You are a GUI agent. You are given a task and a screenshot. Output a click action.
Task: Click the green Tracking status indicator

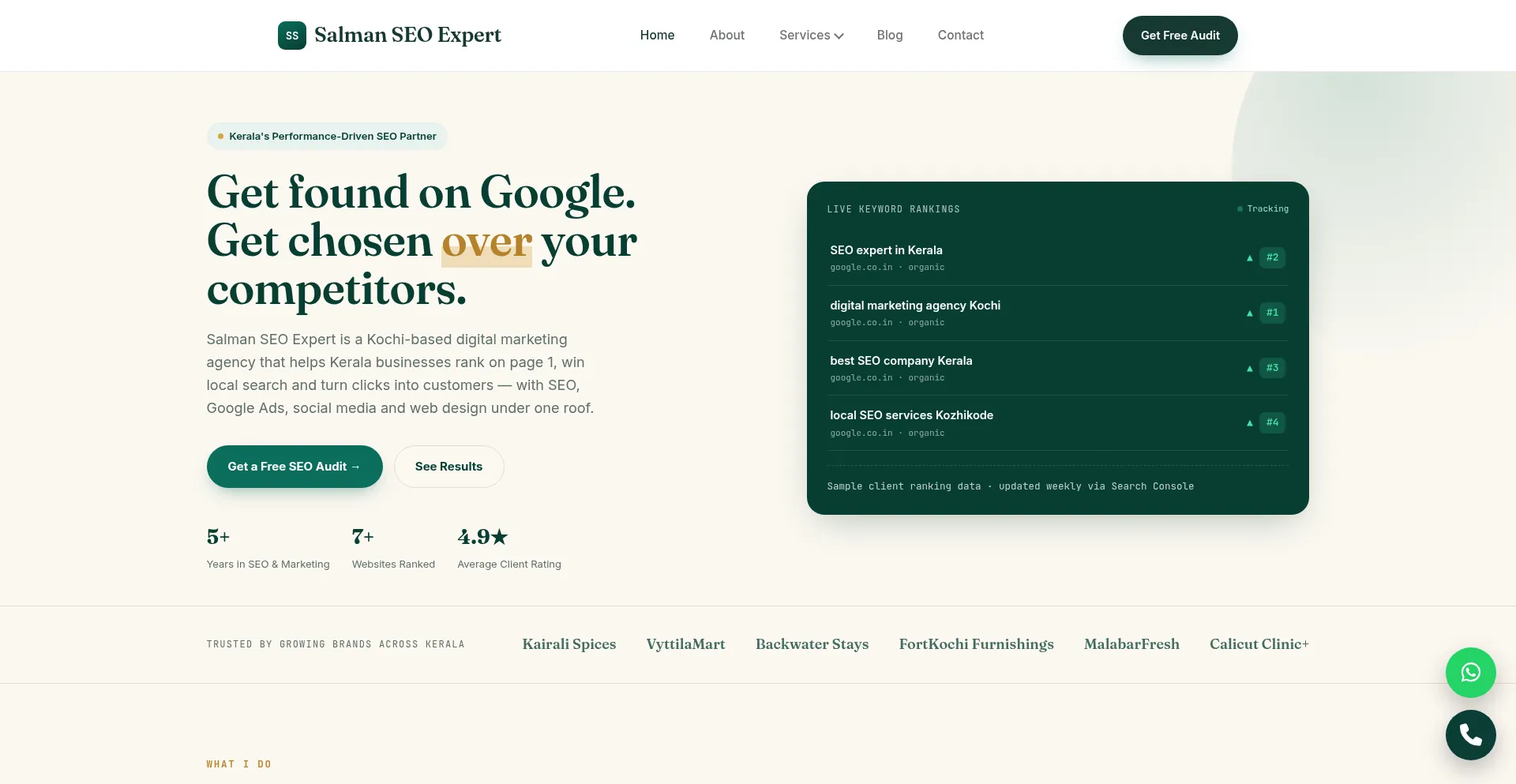click(1263, 209)
